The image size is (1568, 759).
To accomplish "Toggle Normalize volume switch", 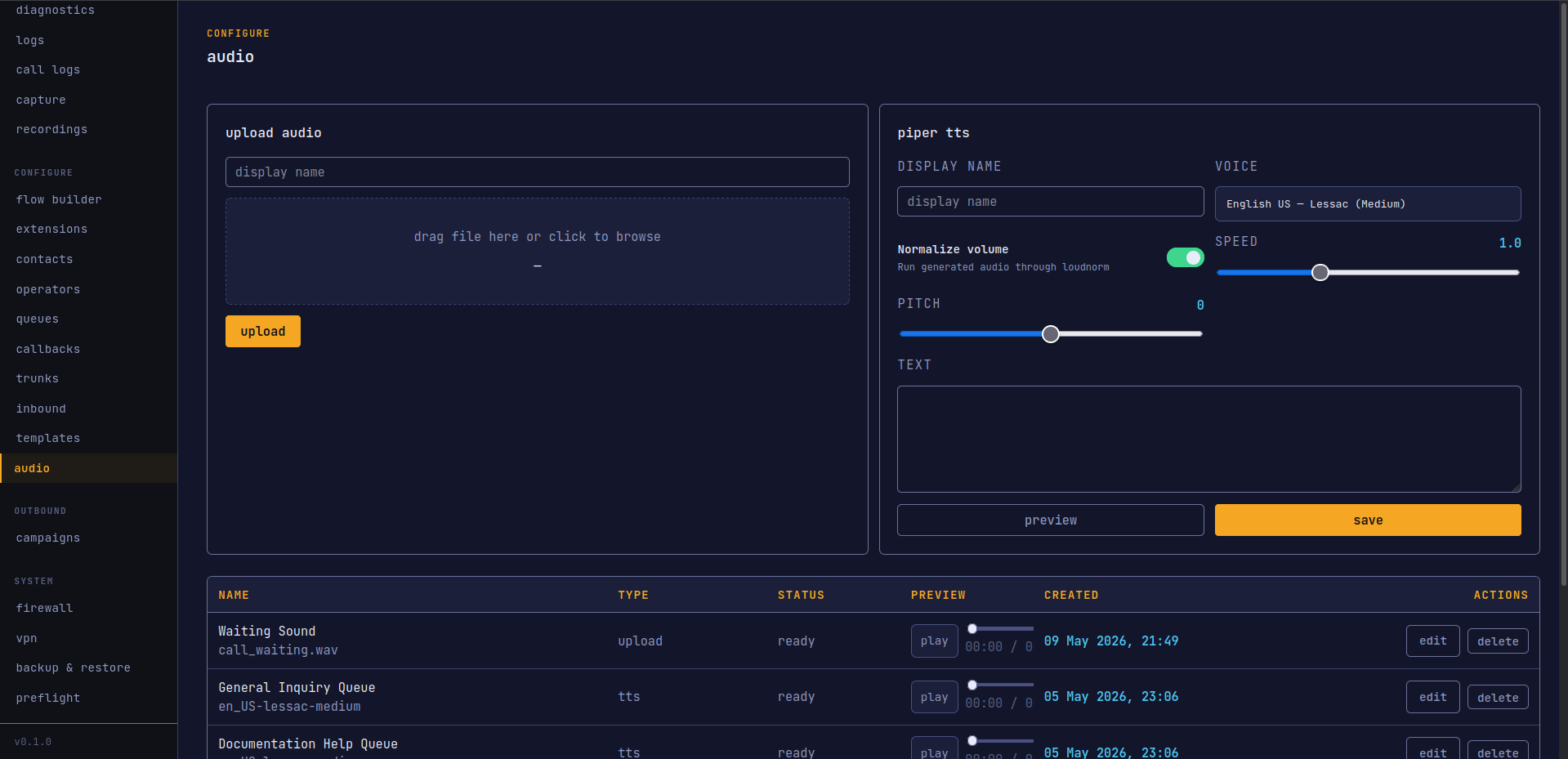I will [x=1185, y=257].
